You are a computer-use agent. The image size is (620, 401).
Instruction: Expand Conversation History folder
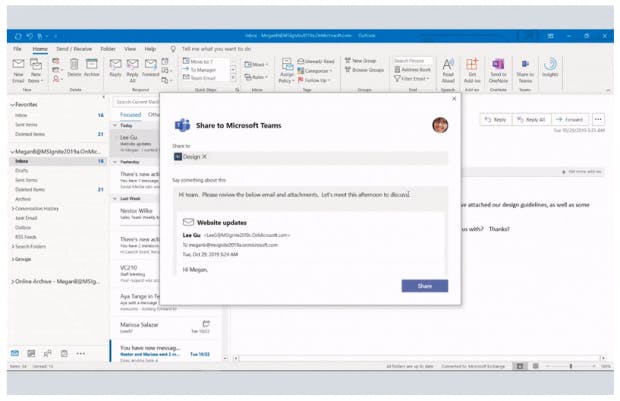click(13, 208)
